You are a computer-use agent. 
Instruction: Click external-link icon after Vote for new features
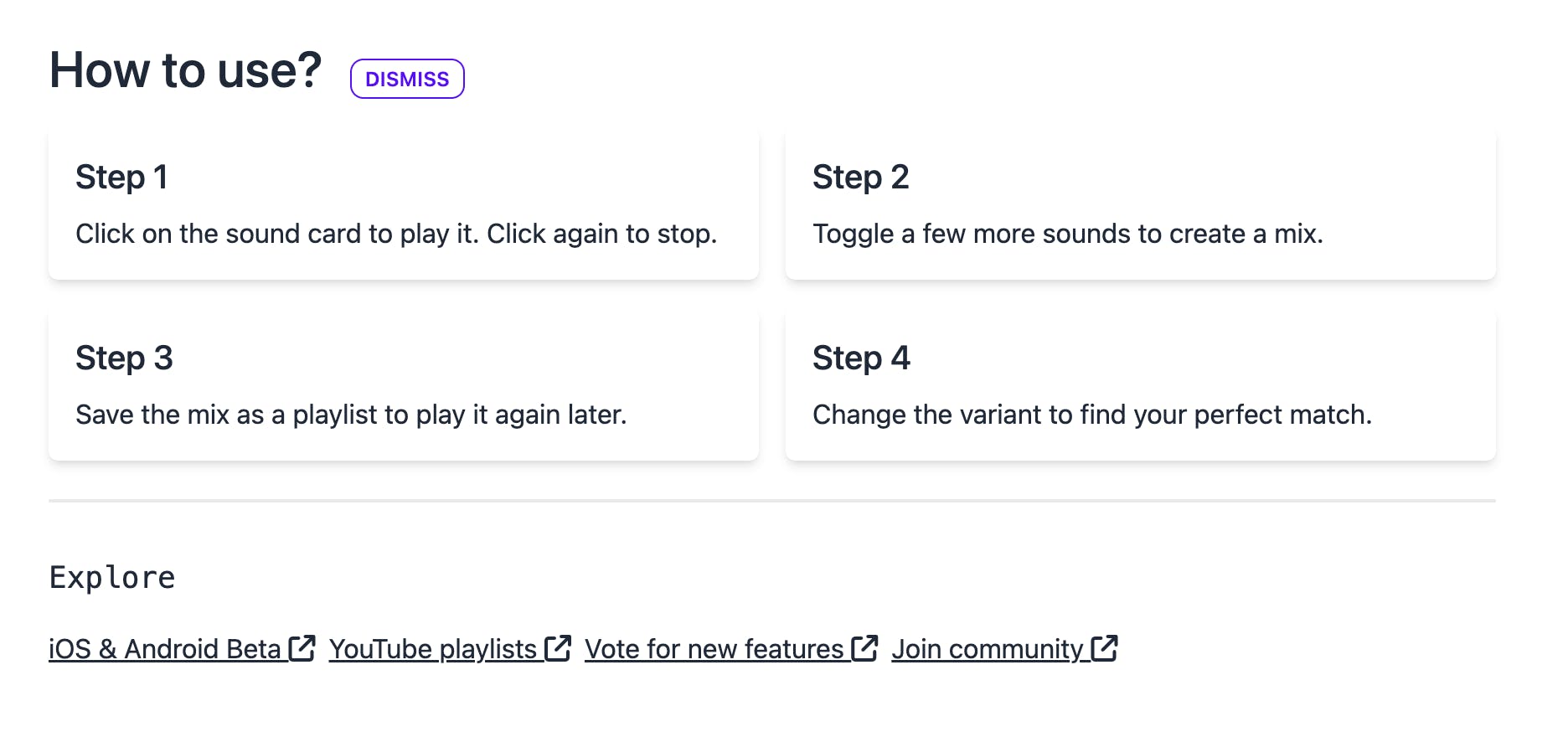[x=864, y=648]
